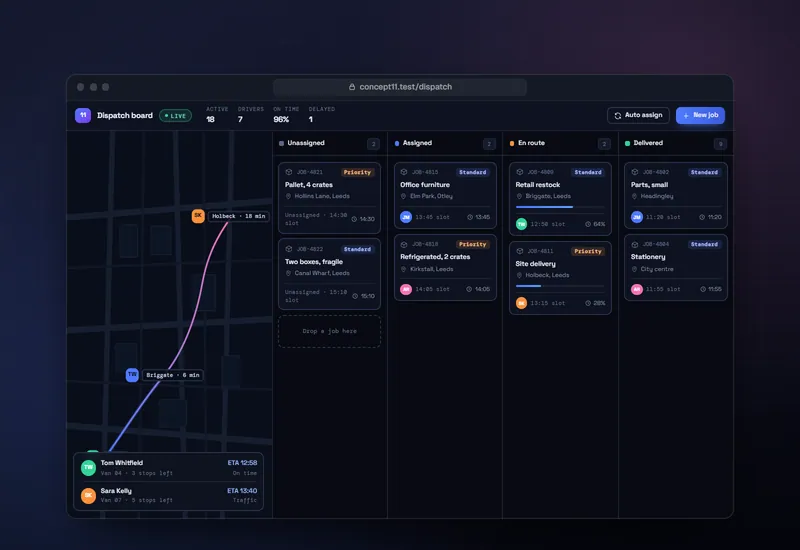Screen dimensions: 800x550
Task: Click the Sara Kelly driver name
Action: coord(116,491)
